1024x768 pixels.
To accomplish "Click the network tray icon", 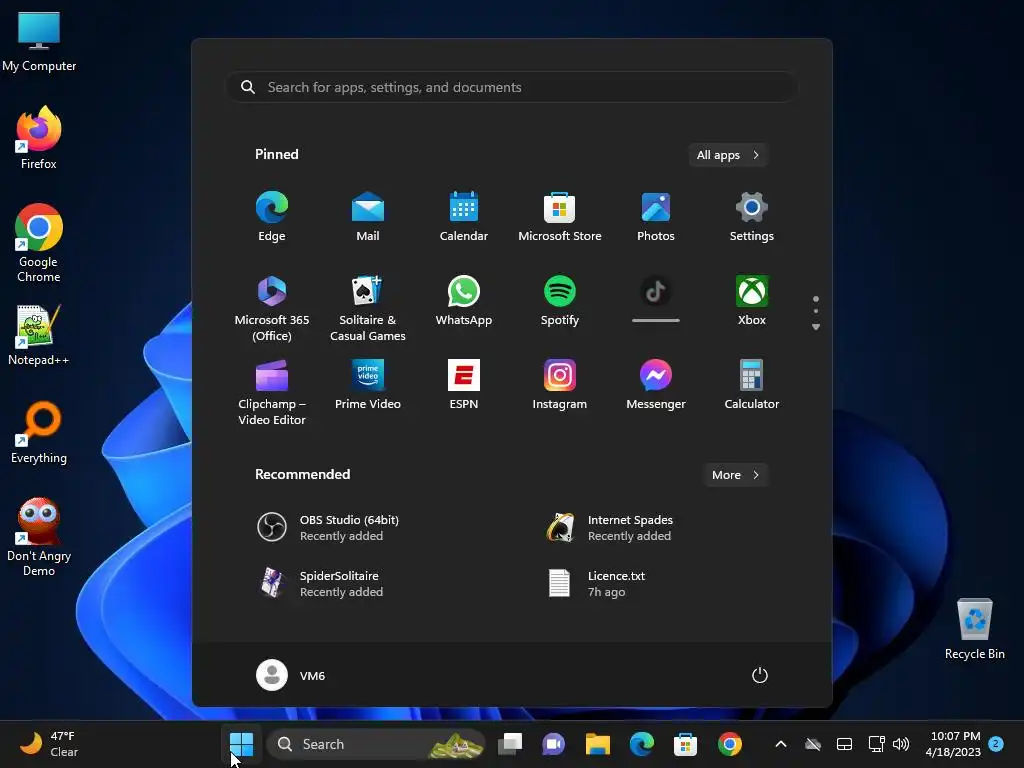I will click(x=876, y=744).
